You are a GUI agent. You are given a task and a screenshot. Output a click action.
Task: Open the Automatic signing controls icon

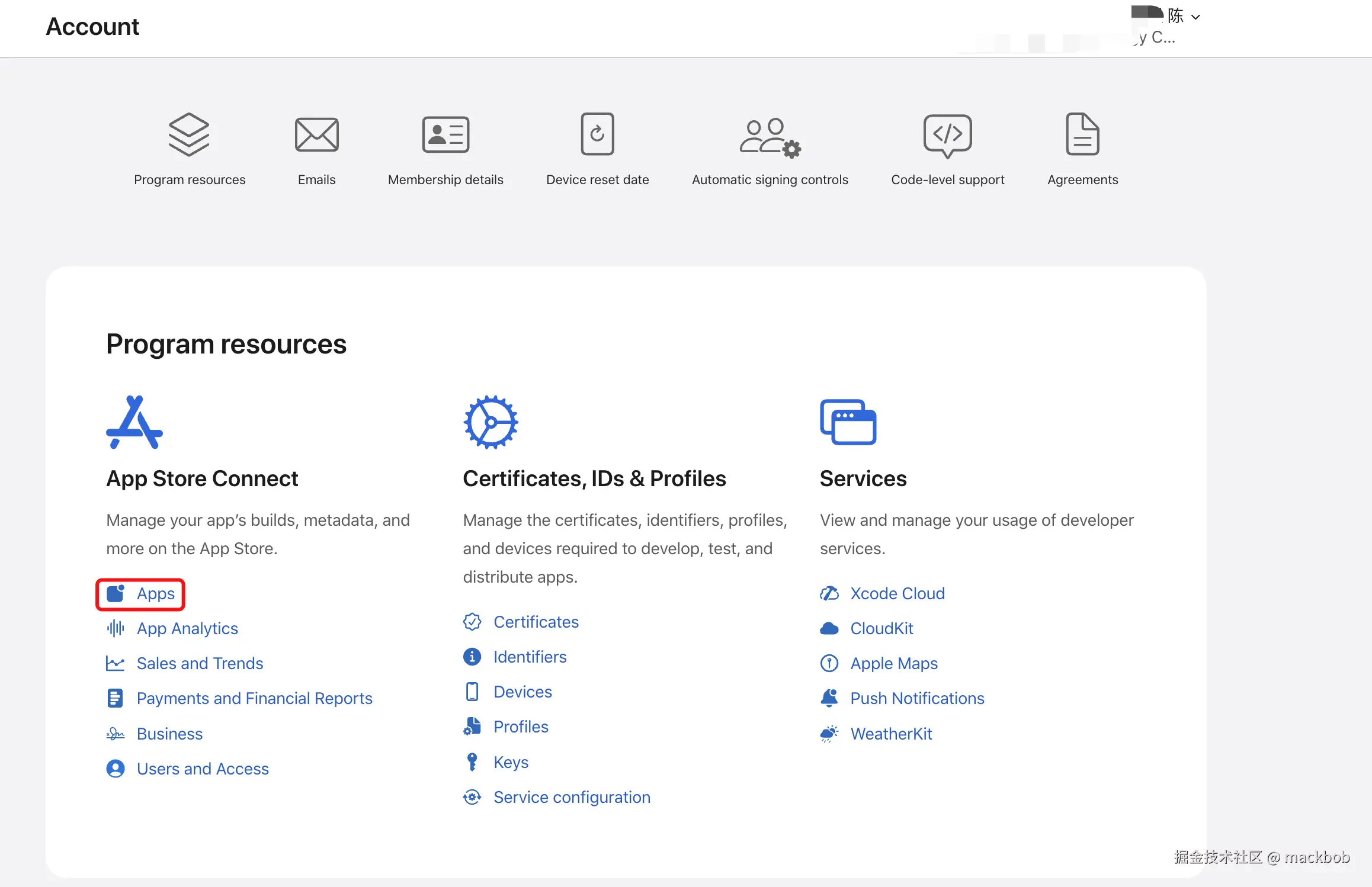(x=770, y=137)
